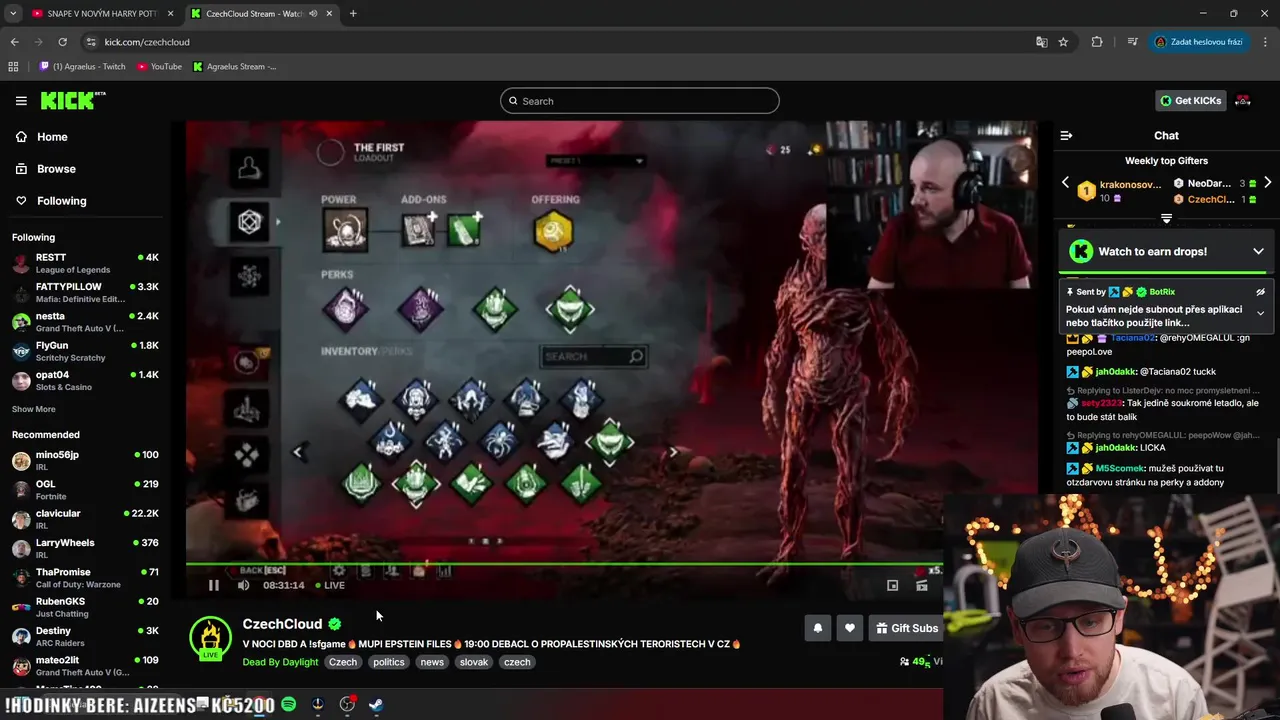Viewport: 1280px width, 720px height.
Task: Mute the stream volume
Action: tap(243, 585)
